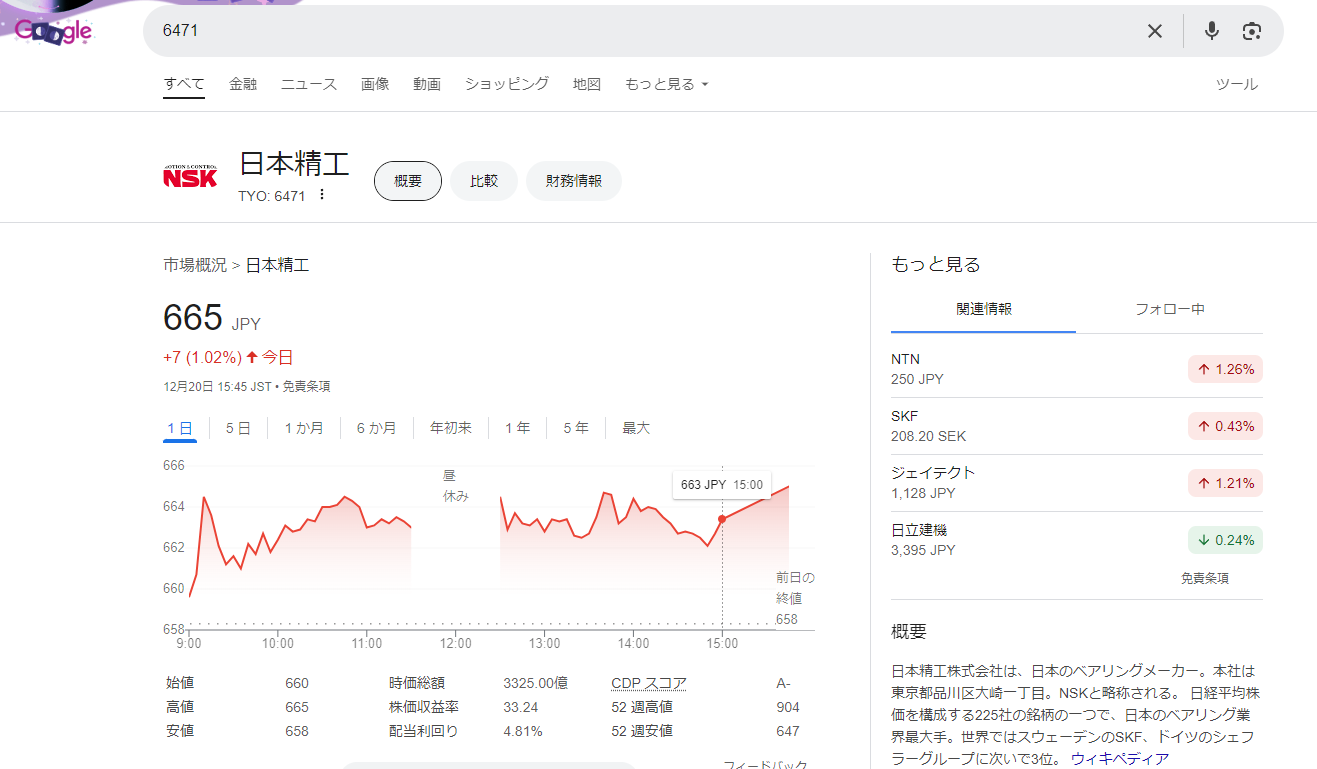Open Google Lens camera search icon
This screenshot has width=1317, height=769.
point(1252,31)
